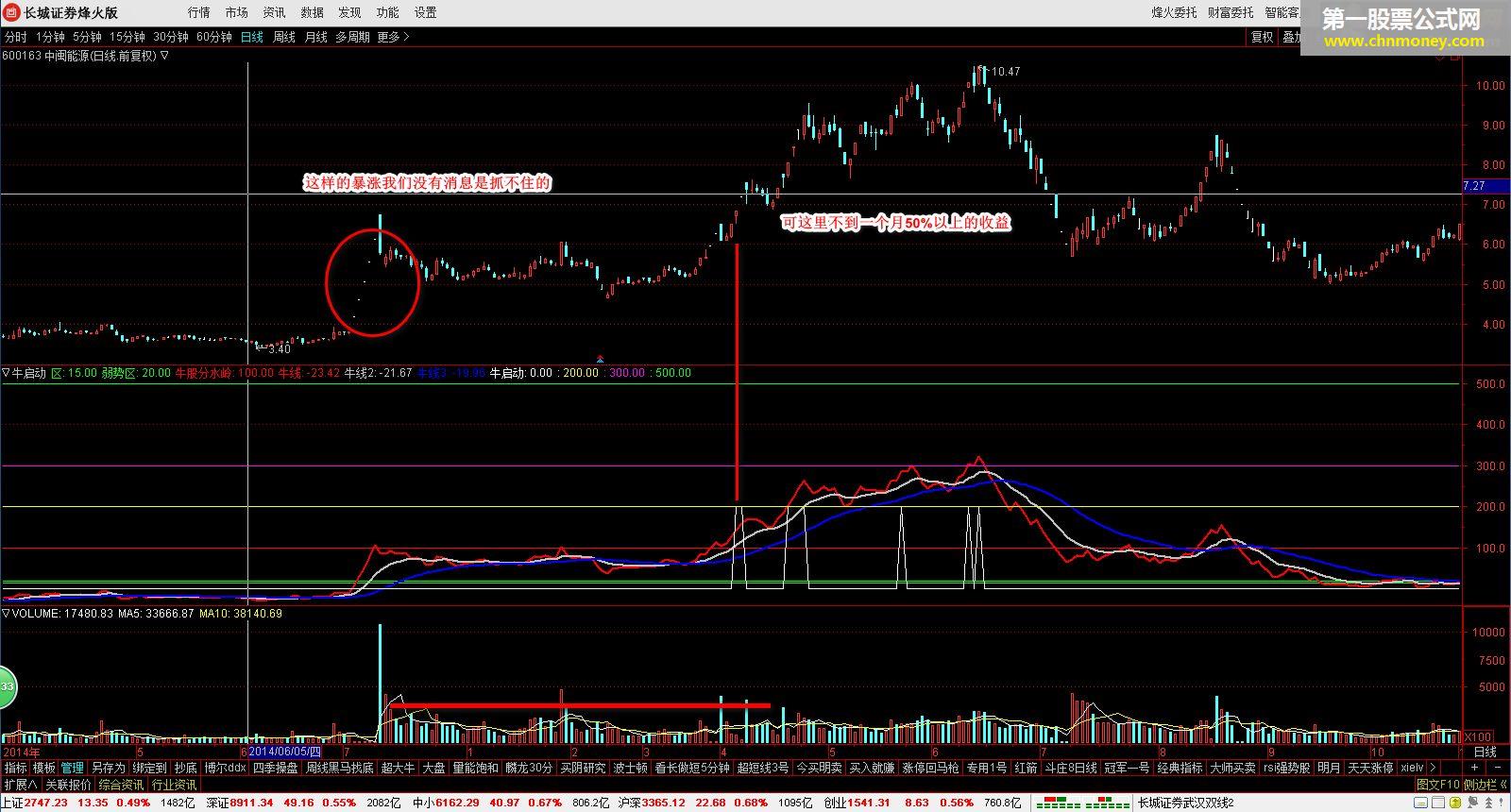This screenshot has height=812, width=1511.
Task: Open dropdown triangle before VOLUME indicator
Action: coord(6,614)
